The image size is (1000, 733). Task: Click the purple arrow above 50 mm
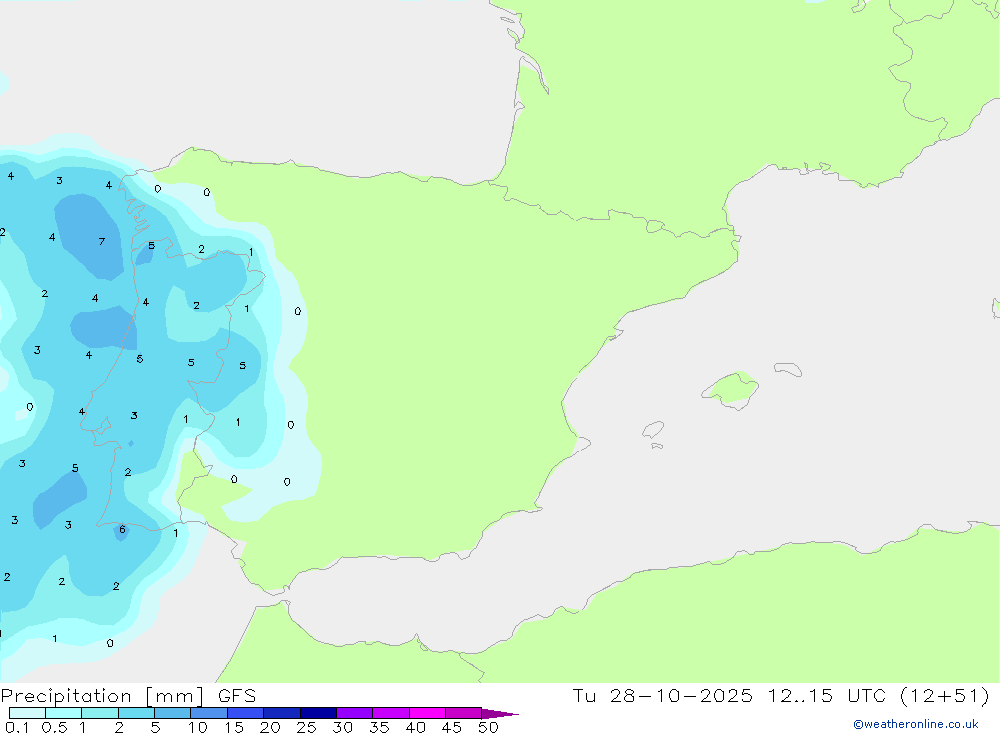(x=500, y=714)
